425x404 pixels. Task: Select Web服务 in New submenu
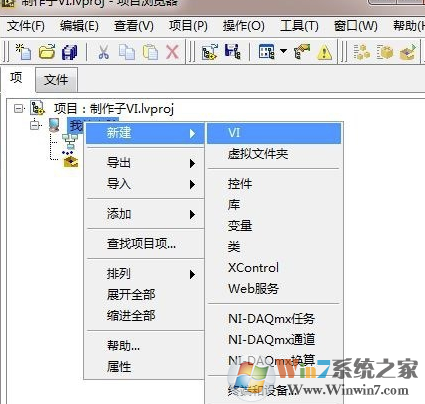pos(274,289)
